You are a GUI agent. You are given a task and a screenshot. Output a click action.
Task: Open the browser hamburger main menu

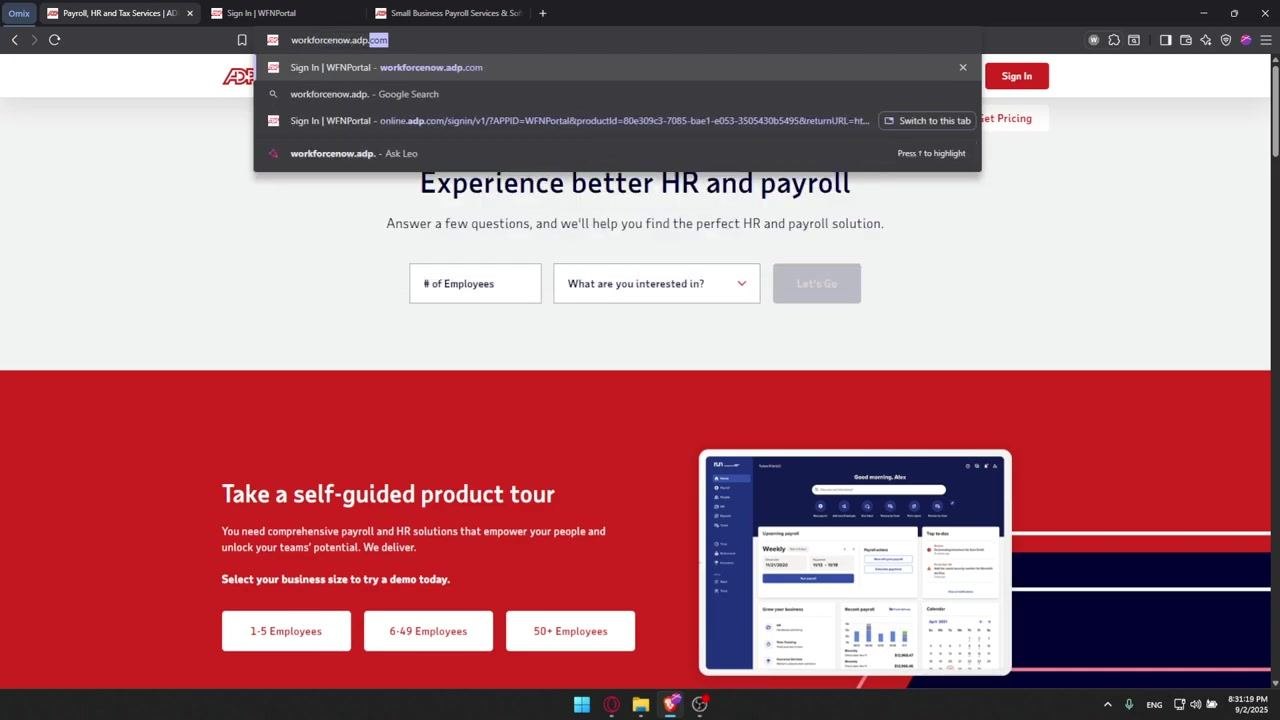tap(1266, 40)
